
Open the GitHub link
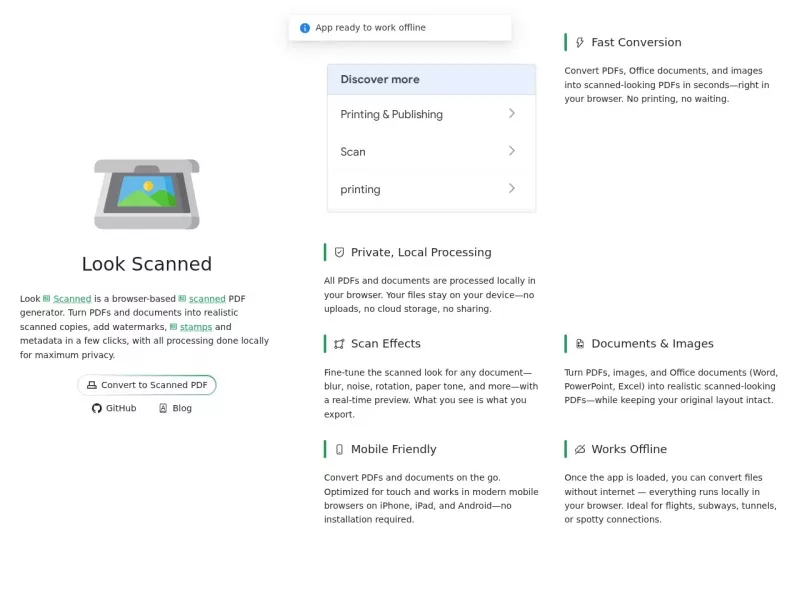(x=114, y=408)
